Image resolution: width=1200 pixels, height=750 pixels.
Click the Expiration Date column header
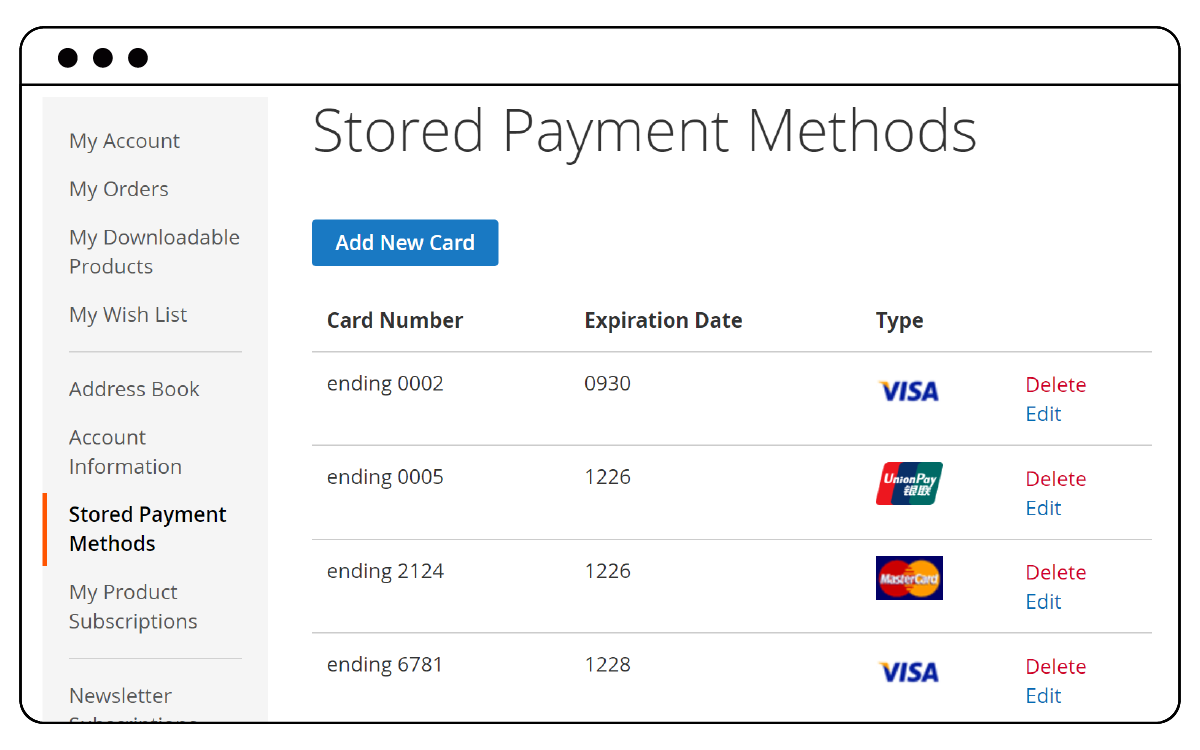point(663,321)
